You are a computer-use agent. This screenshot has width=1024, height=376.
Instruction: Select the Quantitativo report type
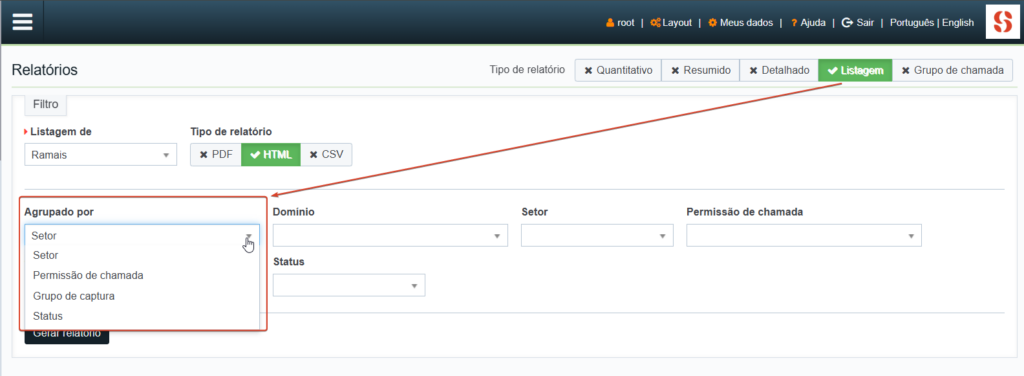(618, 70)
